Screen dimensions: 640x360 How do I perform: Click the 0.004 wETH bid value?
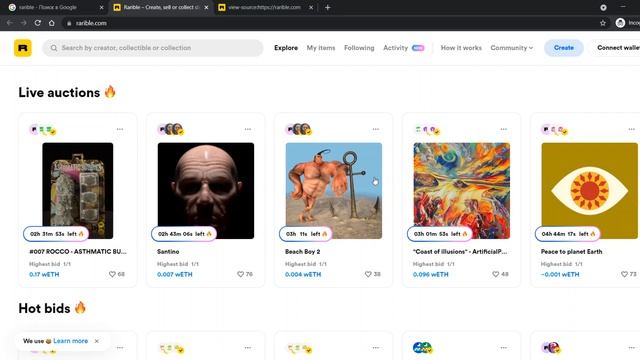(x=303, y=274)
